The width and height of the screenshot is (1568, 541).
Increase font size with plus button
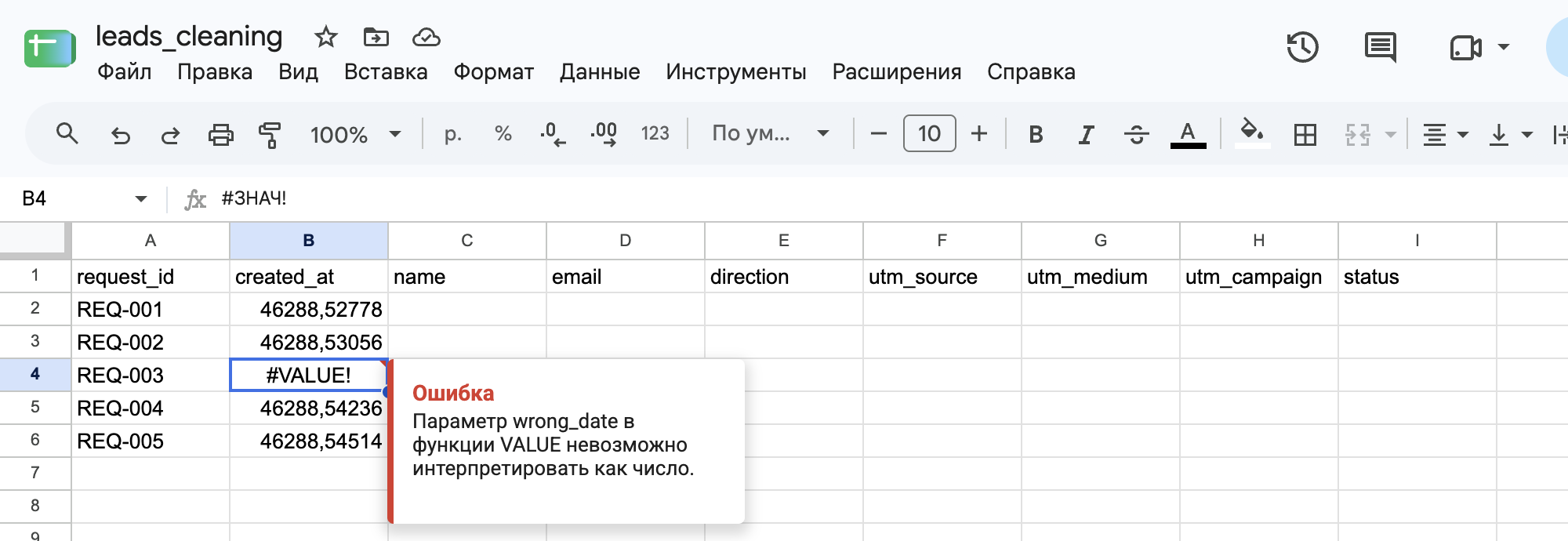tap(979, 134)
